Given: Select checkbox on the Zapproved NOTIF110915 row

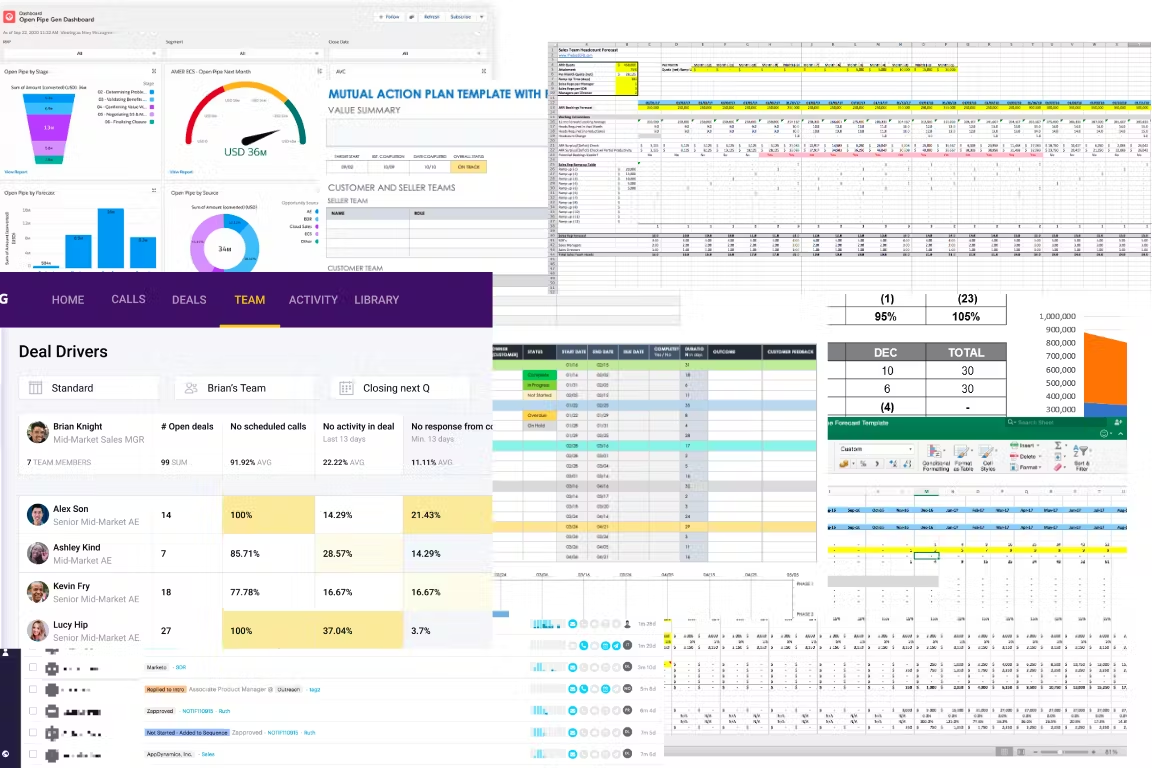Looking at the screenshot, I should coord(32,711).
